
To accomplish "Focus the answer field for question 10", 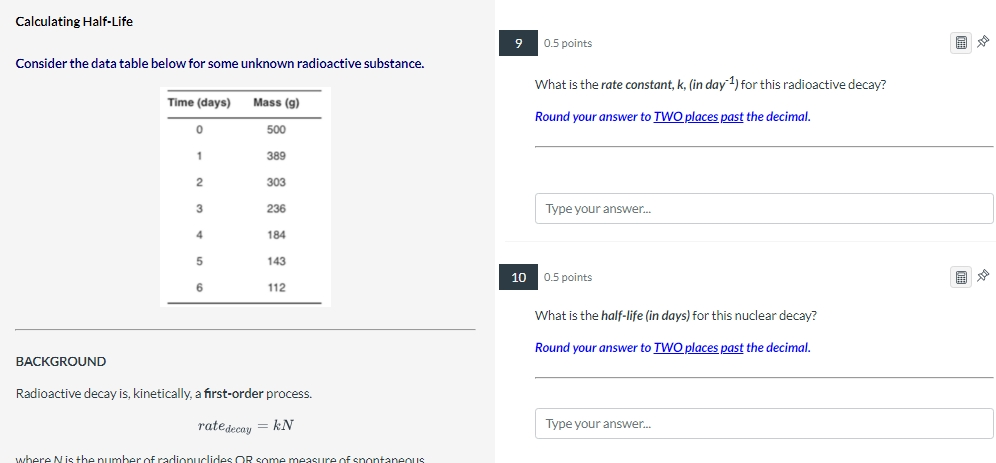I will [764, 424].
